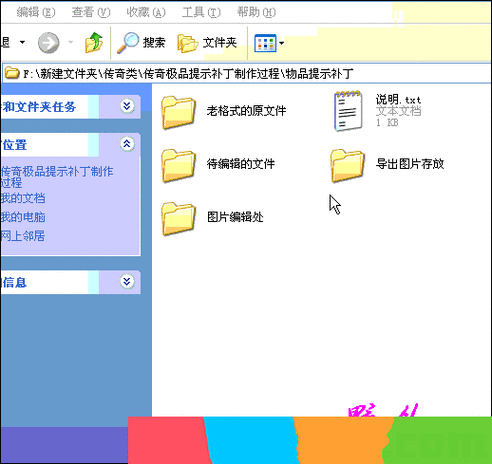Select the 图片编辑处 folder icon
Image resolution: width=492 pixels, height=464 pixels.
coord(178,219)
